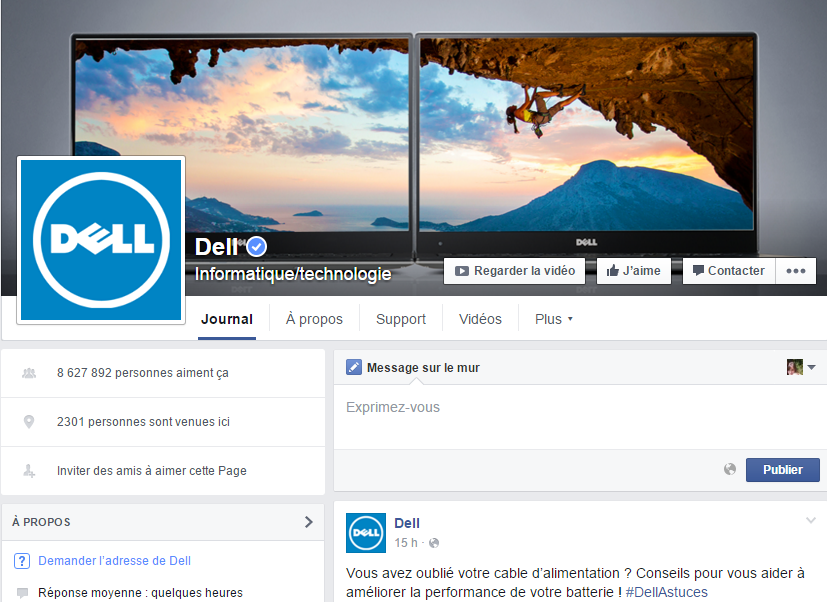Click the video camera icon in Regarder
This screenshot has width=827, height=602.
pos(461,271)
